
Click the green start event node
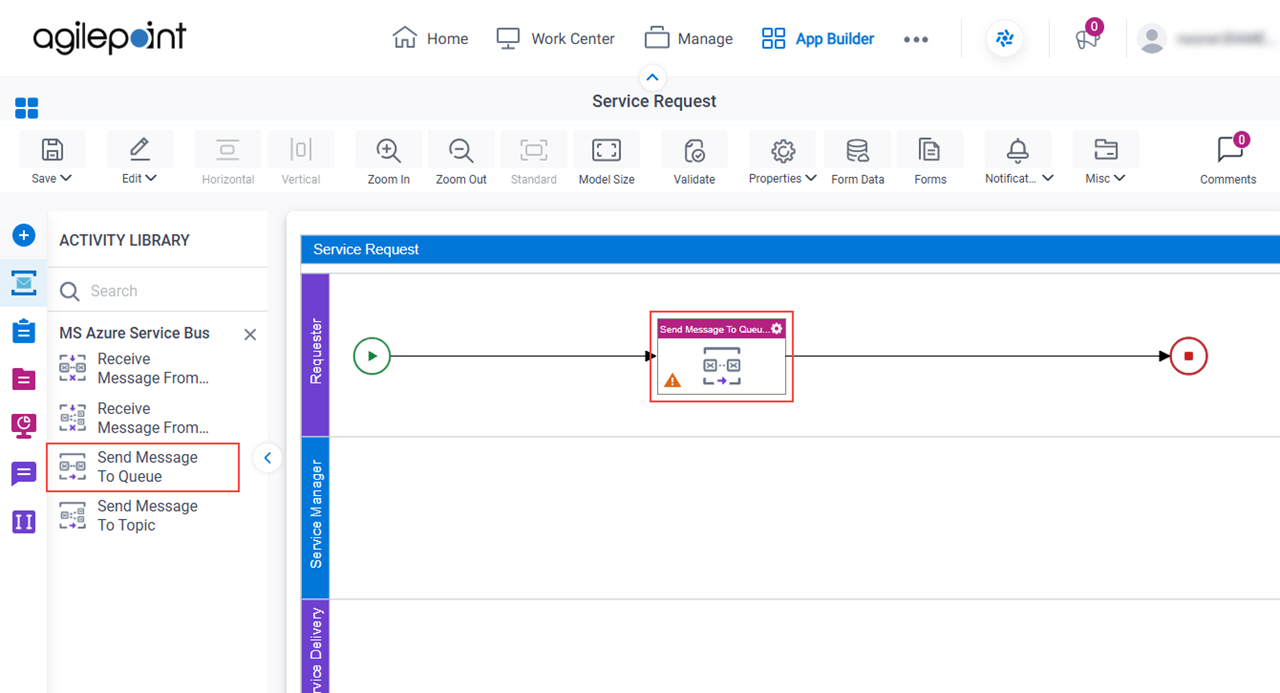372,356
